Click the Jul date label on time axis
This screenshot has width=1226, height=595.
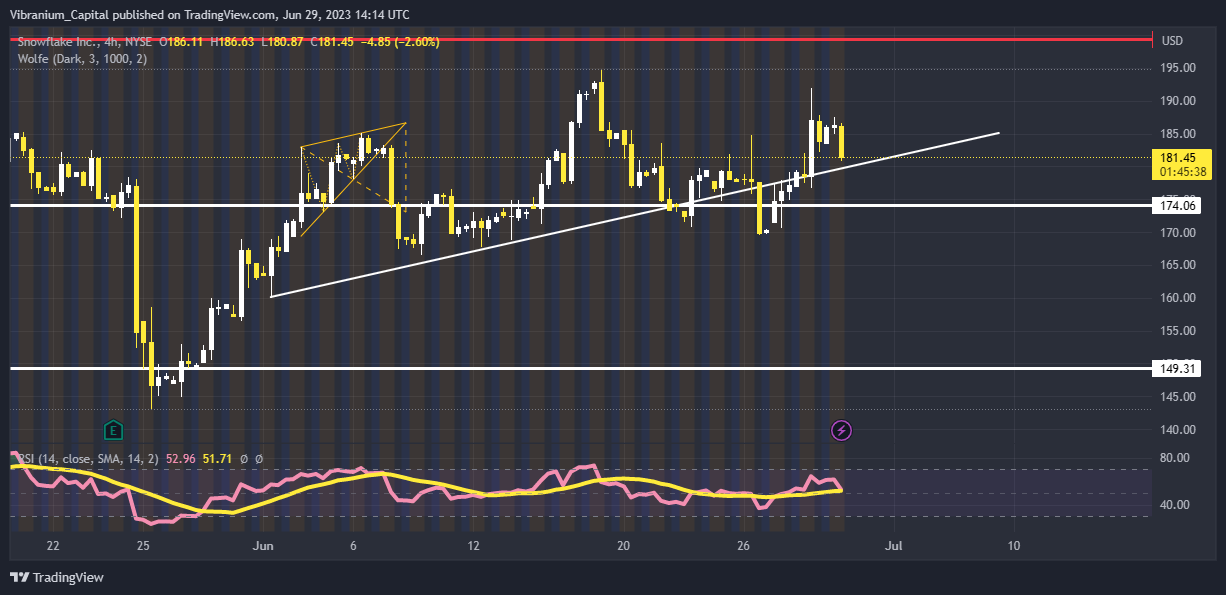click(894, 546)
